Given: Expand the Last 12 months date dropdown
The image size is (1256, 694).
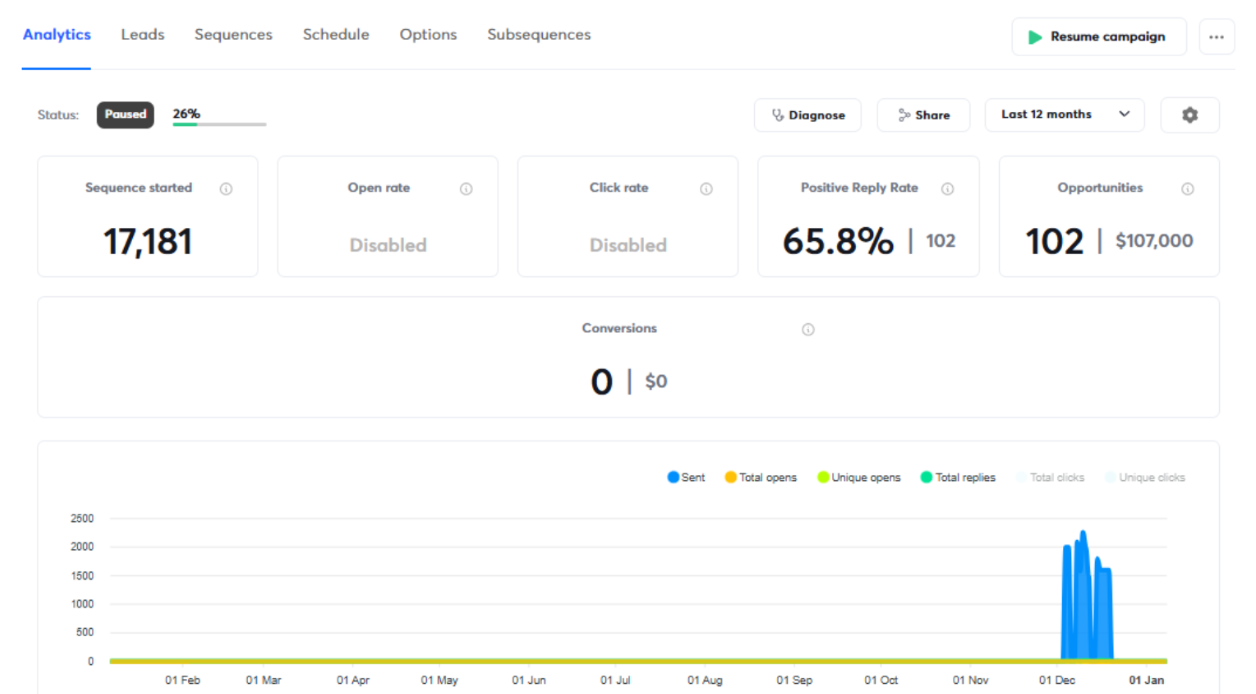Looking at the screenshot, I should (x=1064, y=115).
